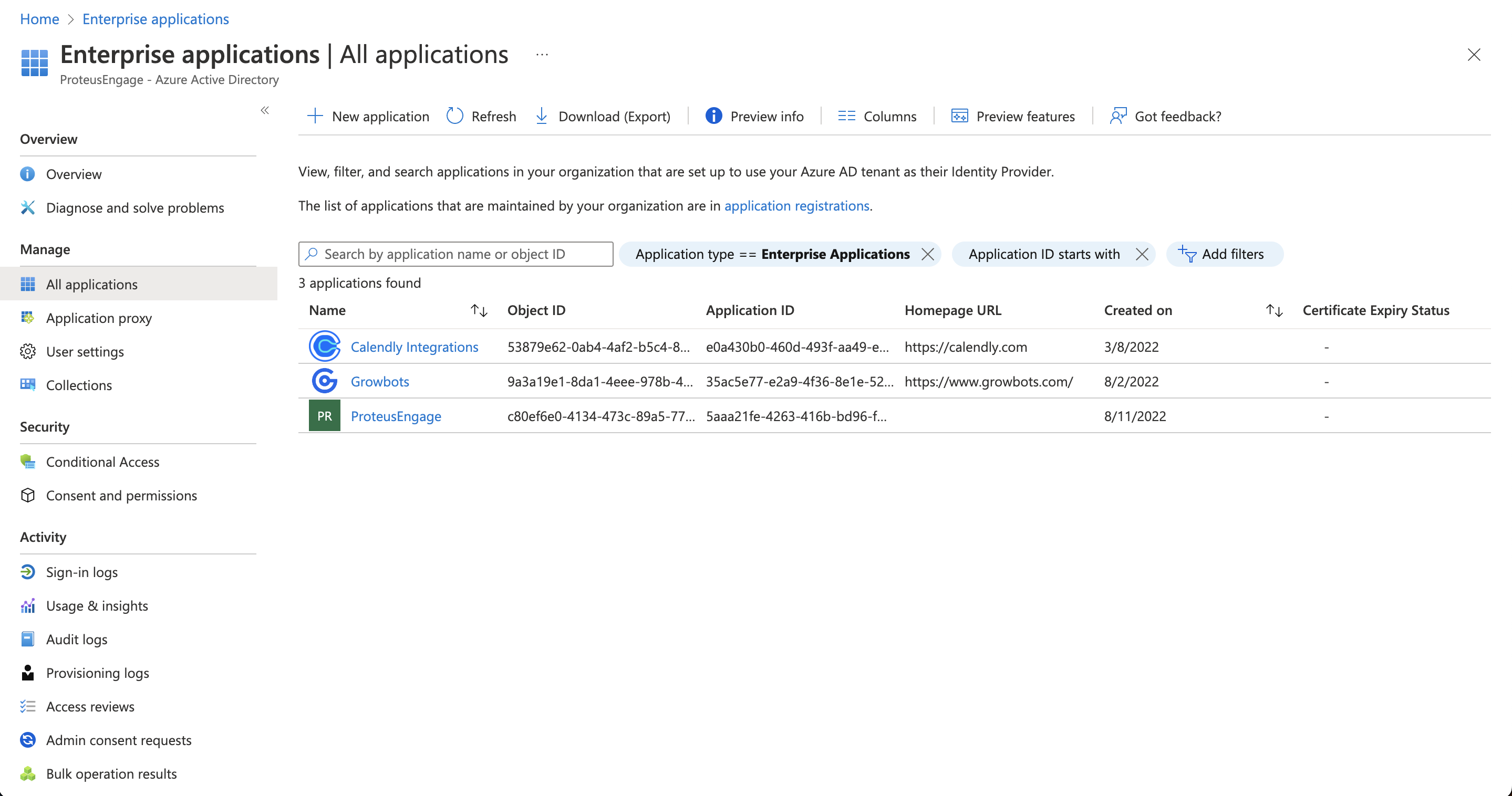Image resolution: width=1512 pixels, height=796 pixels.
Task: Select All applications in sidebar
Action: pos(139,284)
